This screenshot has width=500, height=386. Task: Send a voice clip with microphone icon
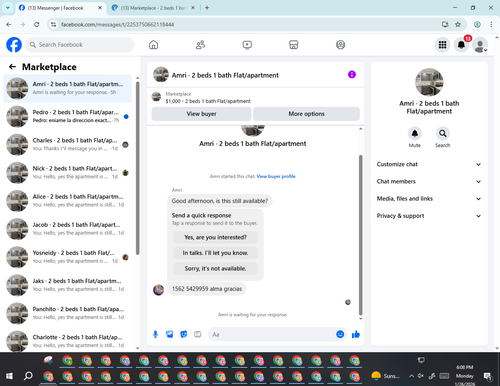pyautogui.click(x=155, y=334)
